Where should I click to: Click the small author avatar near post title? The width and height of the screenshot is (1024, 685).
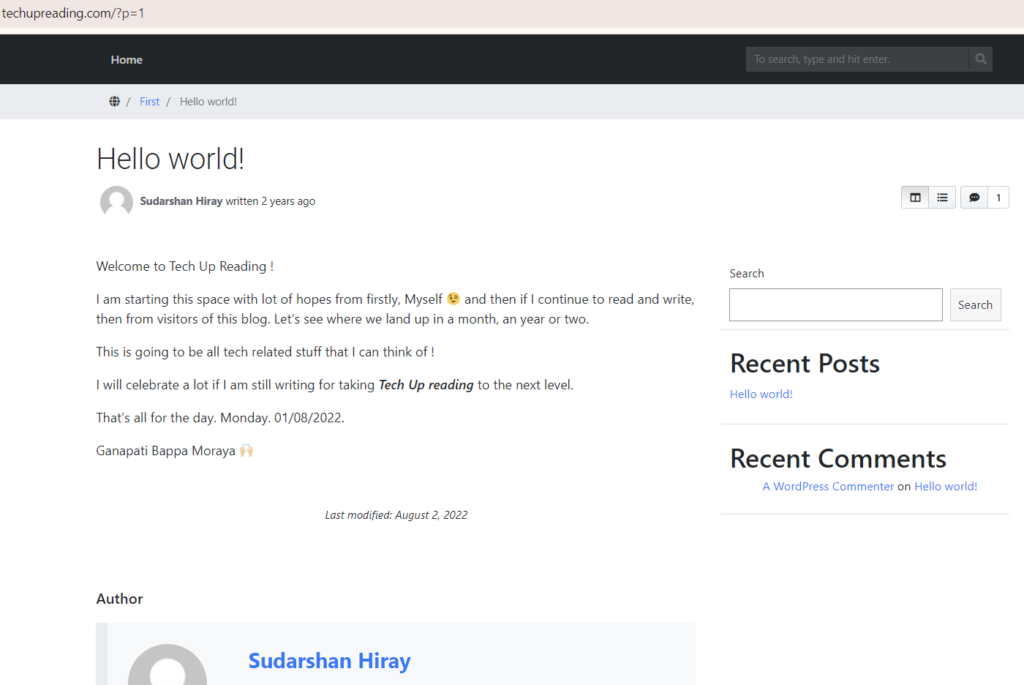click(x=116, y=201)
